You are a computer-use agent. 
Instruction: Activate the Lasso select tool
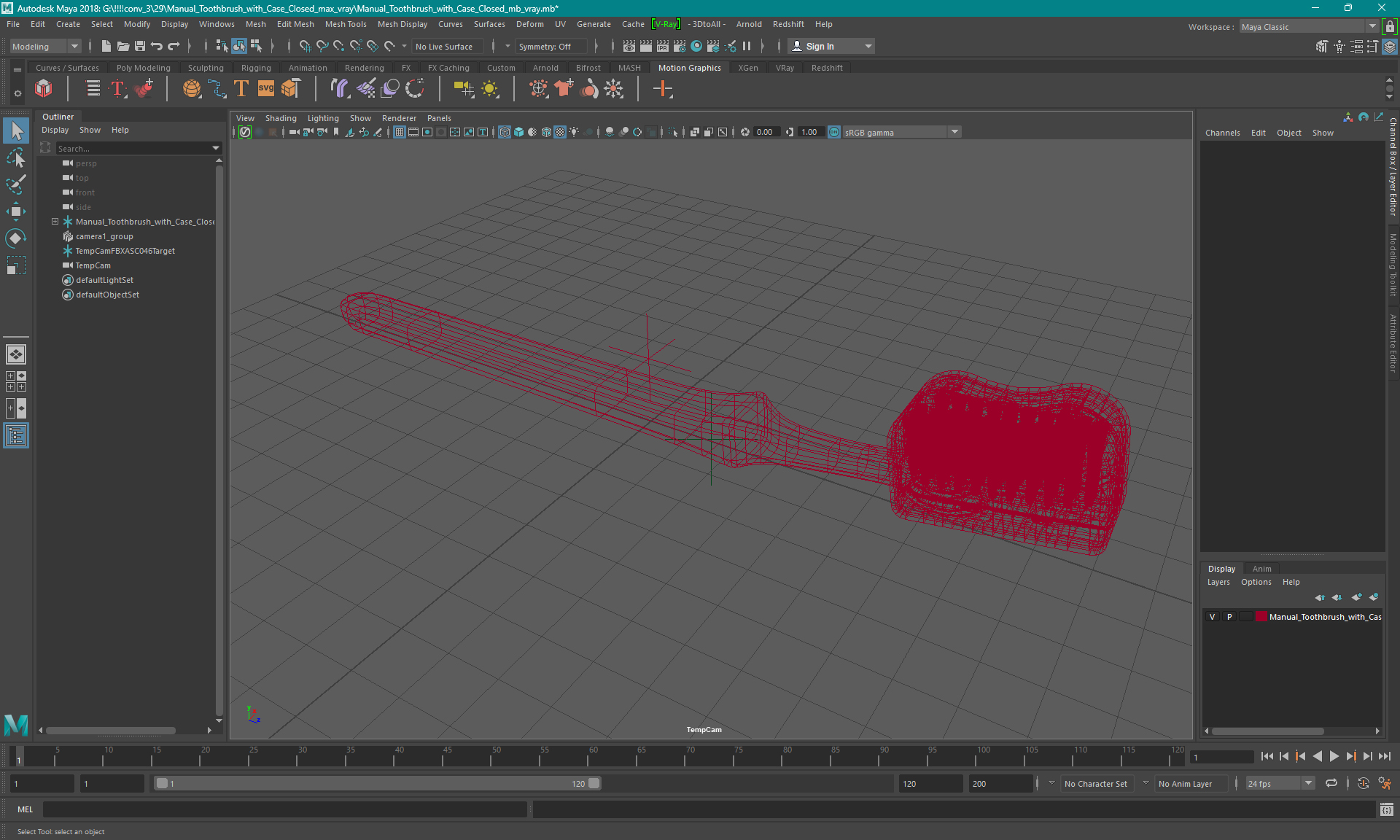pyautogui.click(x=16, y=157)
